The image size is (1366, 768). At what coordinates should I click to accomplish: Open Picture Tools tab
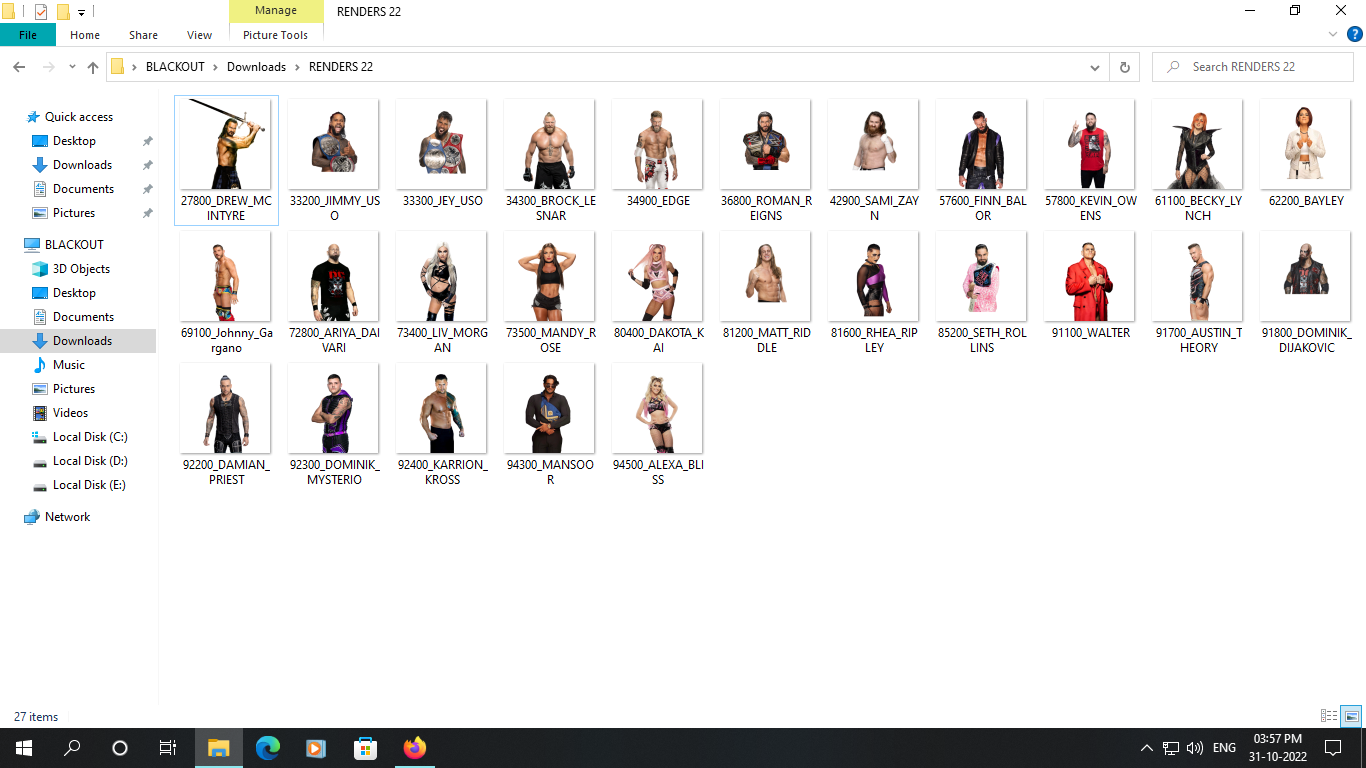(276, 35)
